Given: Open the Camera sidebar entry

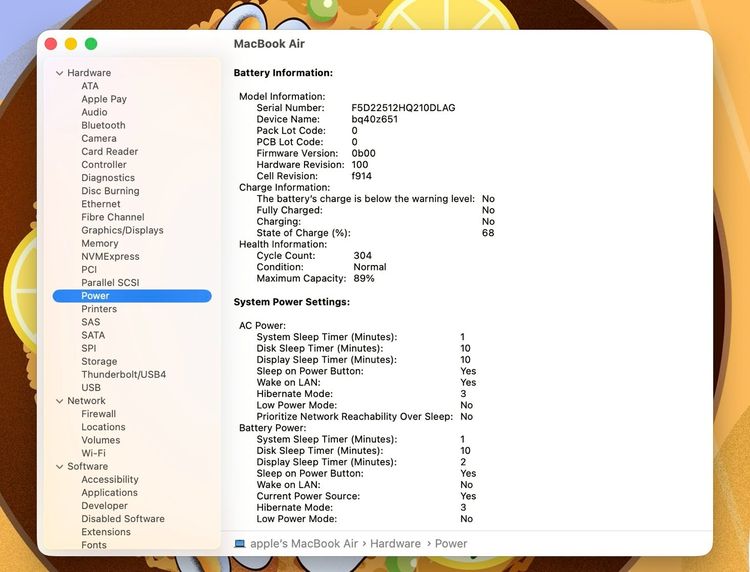Looking at the screenshot, I should (x=99, y=138).
